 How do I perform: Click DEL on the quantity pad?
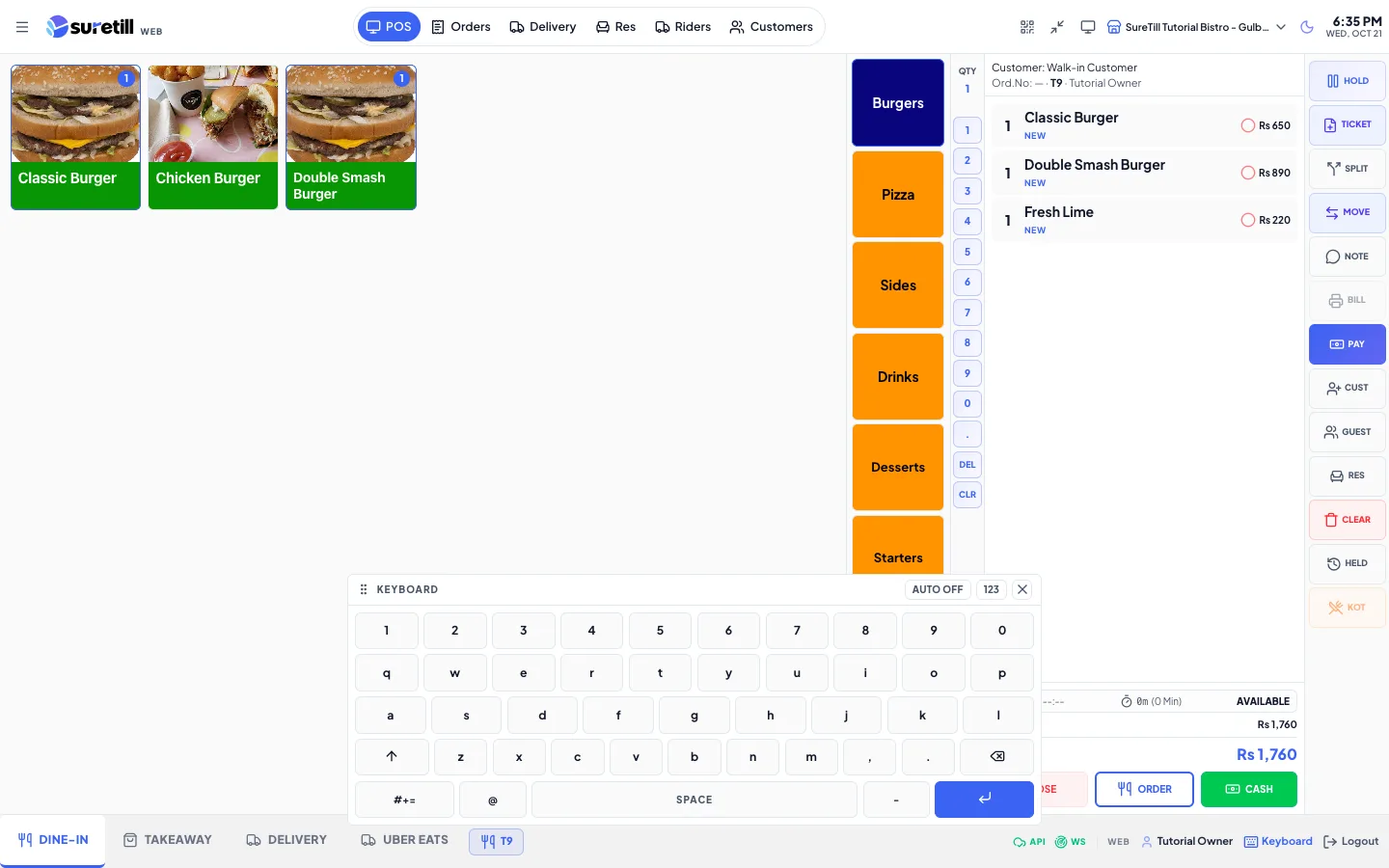tap(967, 464)
